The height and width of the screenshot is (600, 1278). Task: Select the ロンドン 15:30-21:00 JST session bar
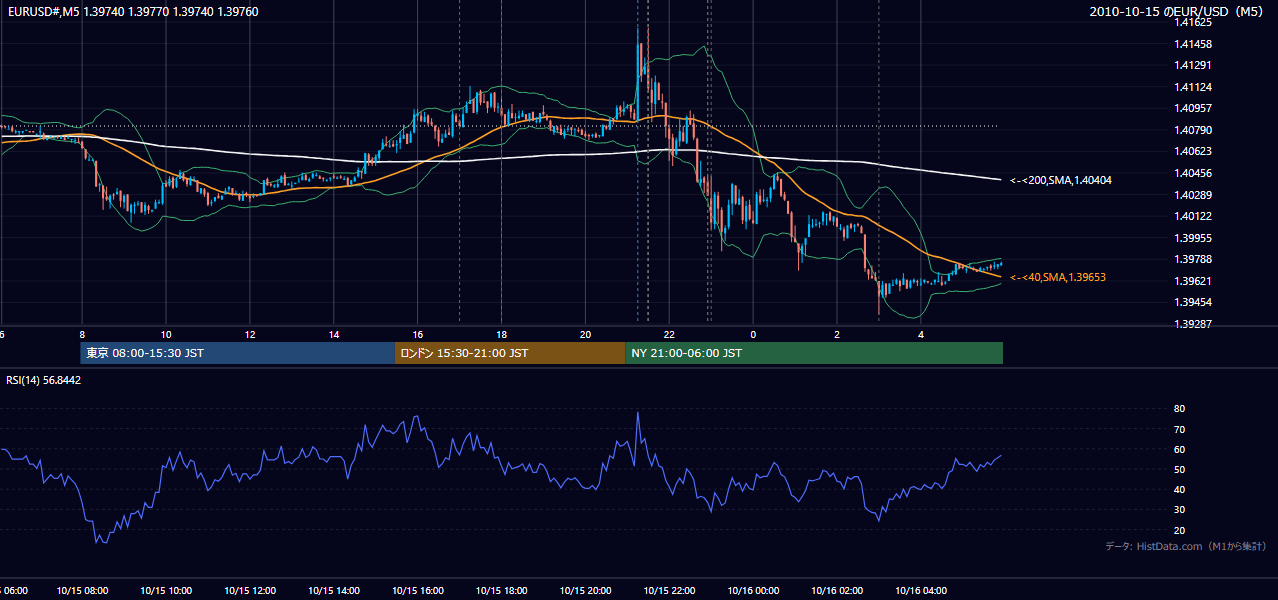pyautogui.click(x=510, y=353)
